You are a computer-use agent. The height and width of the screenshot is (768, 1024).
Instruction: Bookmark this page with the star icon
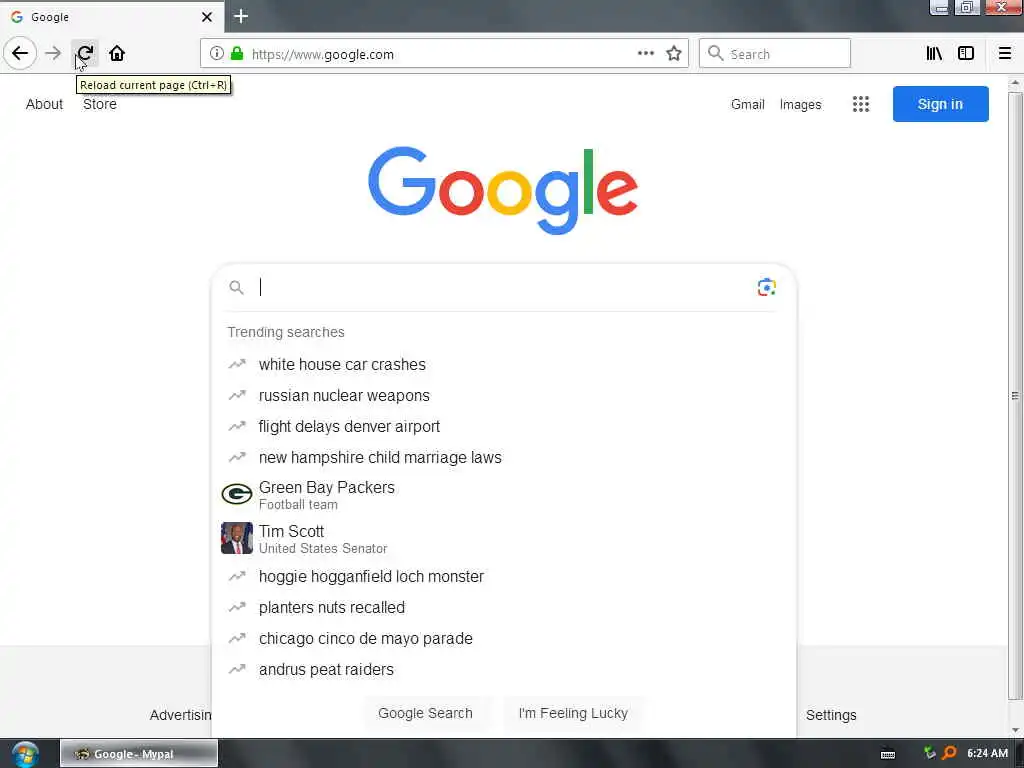click(x=674, y=54)
